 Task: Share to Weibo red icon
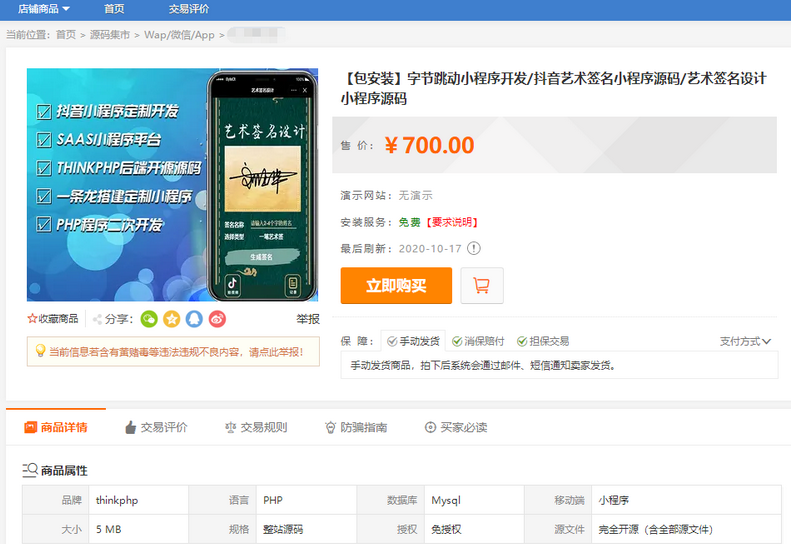point(217,319)
